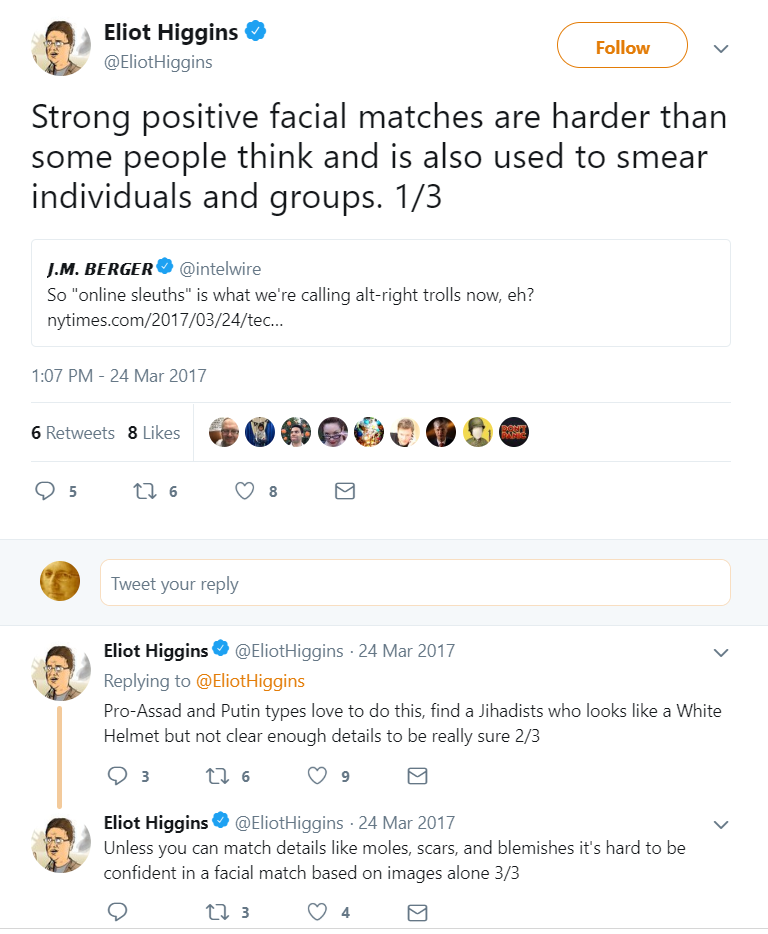Expand the main tweet options chevron
The height and width of the screenshot is (934, 768).
click(720, 48)
